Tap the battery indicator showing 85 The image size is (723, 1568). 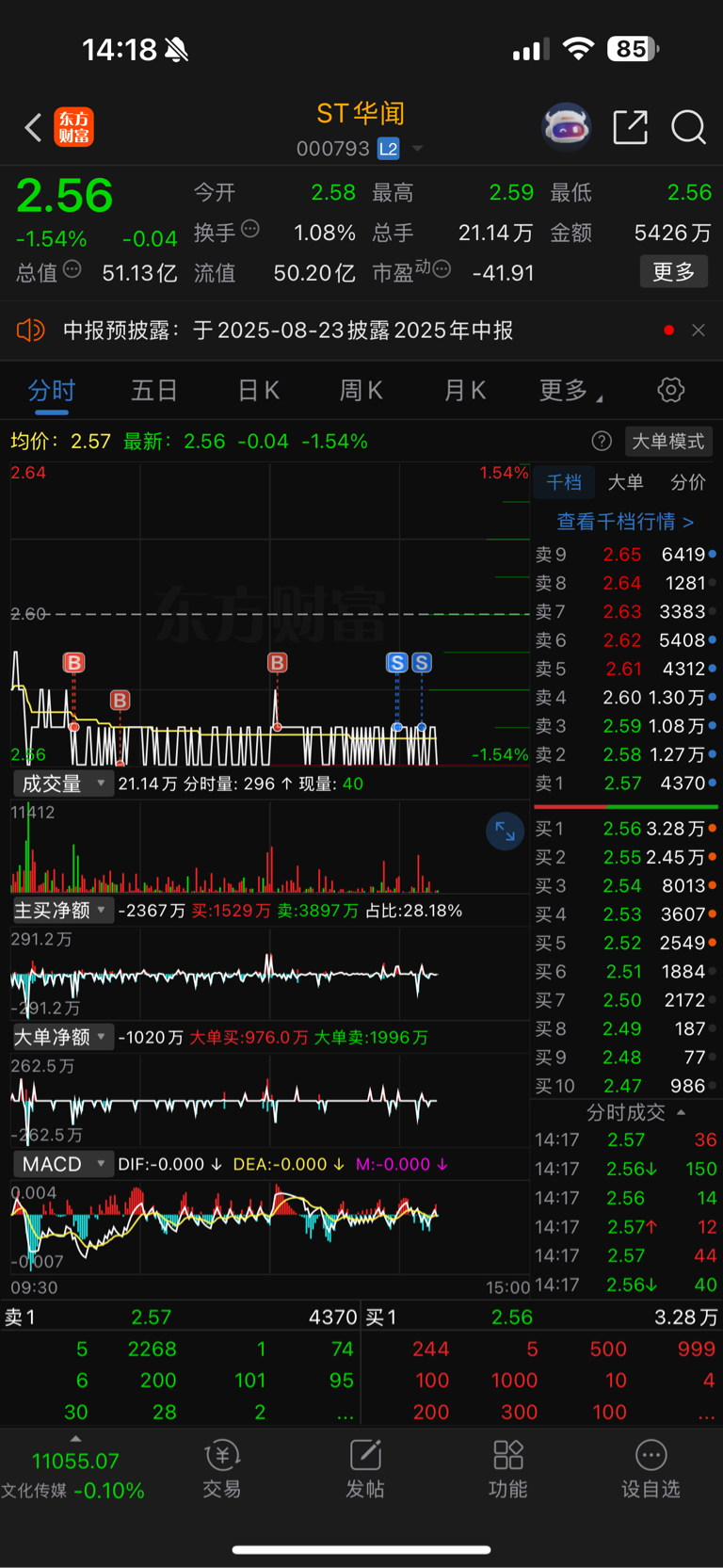[633, 48]
